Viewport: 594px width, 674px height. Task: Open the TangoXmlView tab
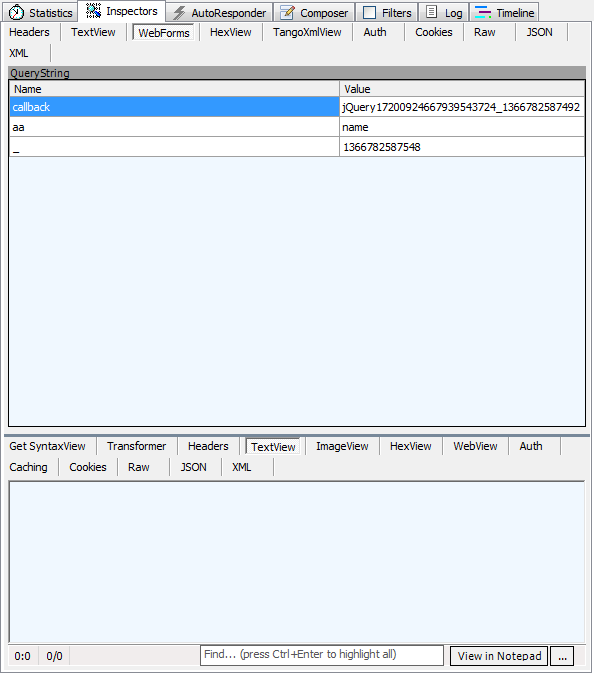(x=307, y=32)
